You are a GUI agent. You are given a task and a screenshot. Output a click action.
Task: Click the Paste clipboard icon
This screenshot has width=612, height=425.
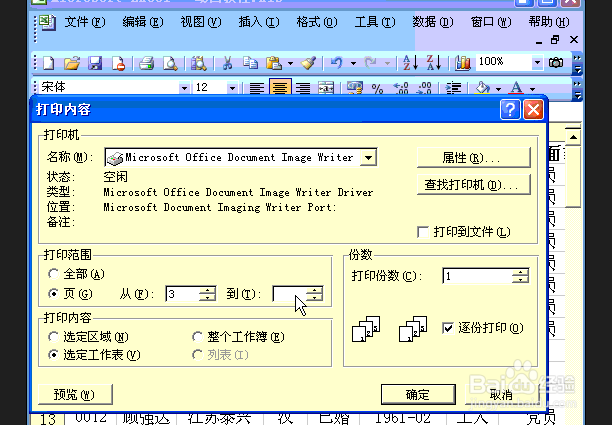coord(274,63)
